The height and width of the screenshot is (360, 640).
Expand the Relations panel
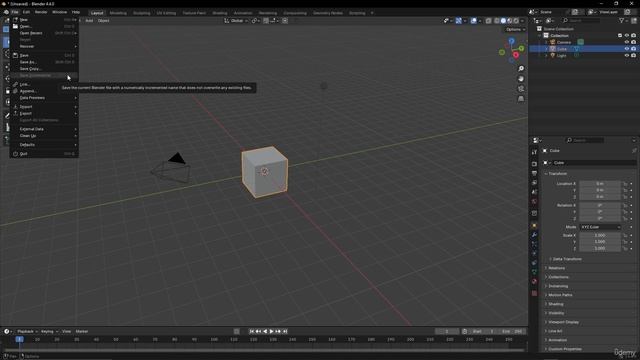556,268
